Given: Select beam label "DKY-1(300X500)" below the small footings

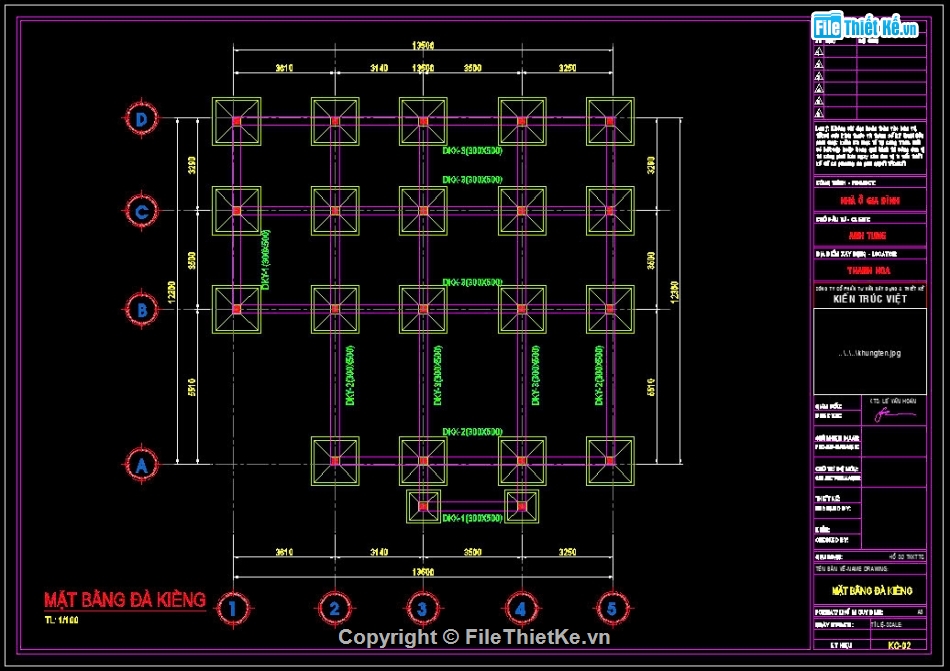Looking at the screenshot, I should click(473, 518).
